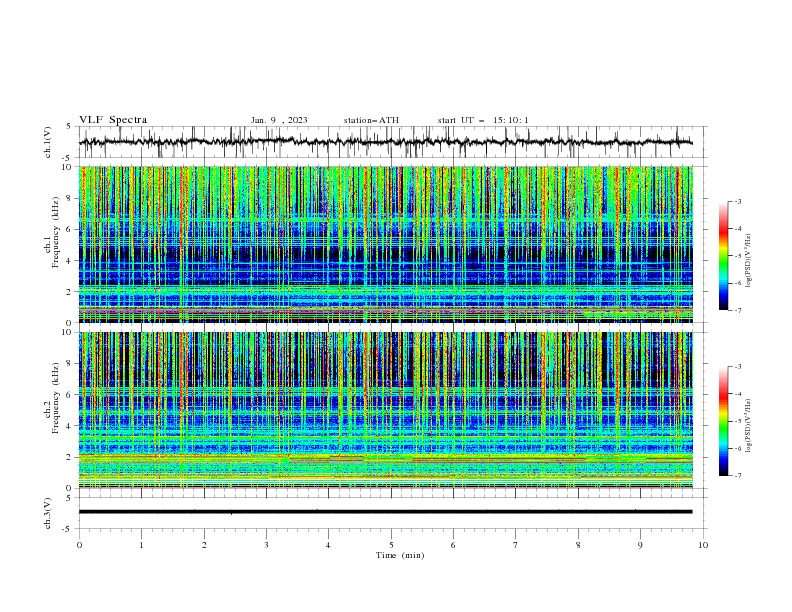Image resolution: width=792 pixels, height=612 pixels.
Task: Click time axis tick label "1"
Action: 141,545
